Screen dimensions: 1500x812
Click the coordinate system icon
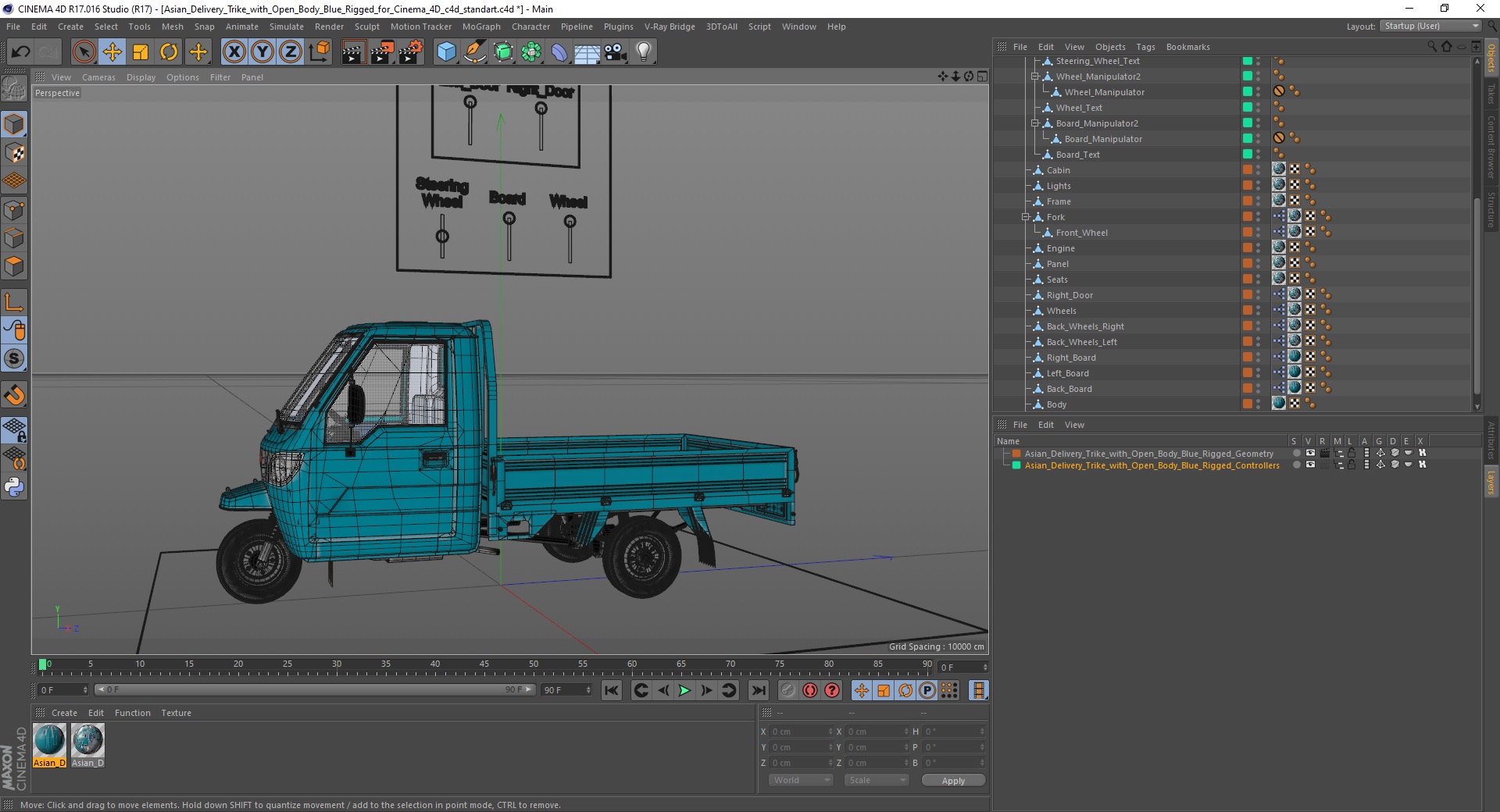[x=319, y=52]
